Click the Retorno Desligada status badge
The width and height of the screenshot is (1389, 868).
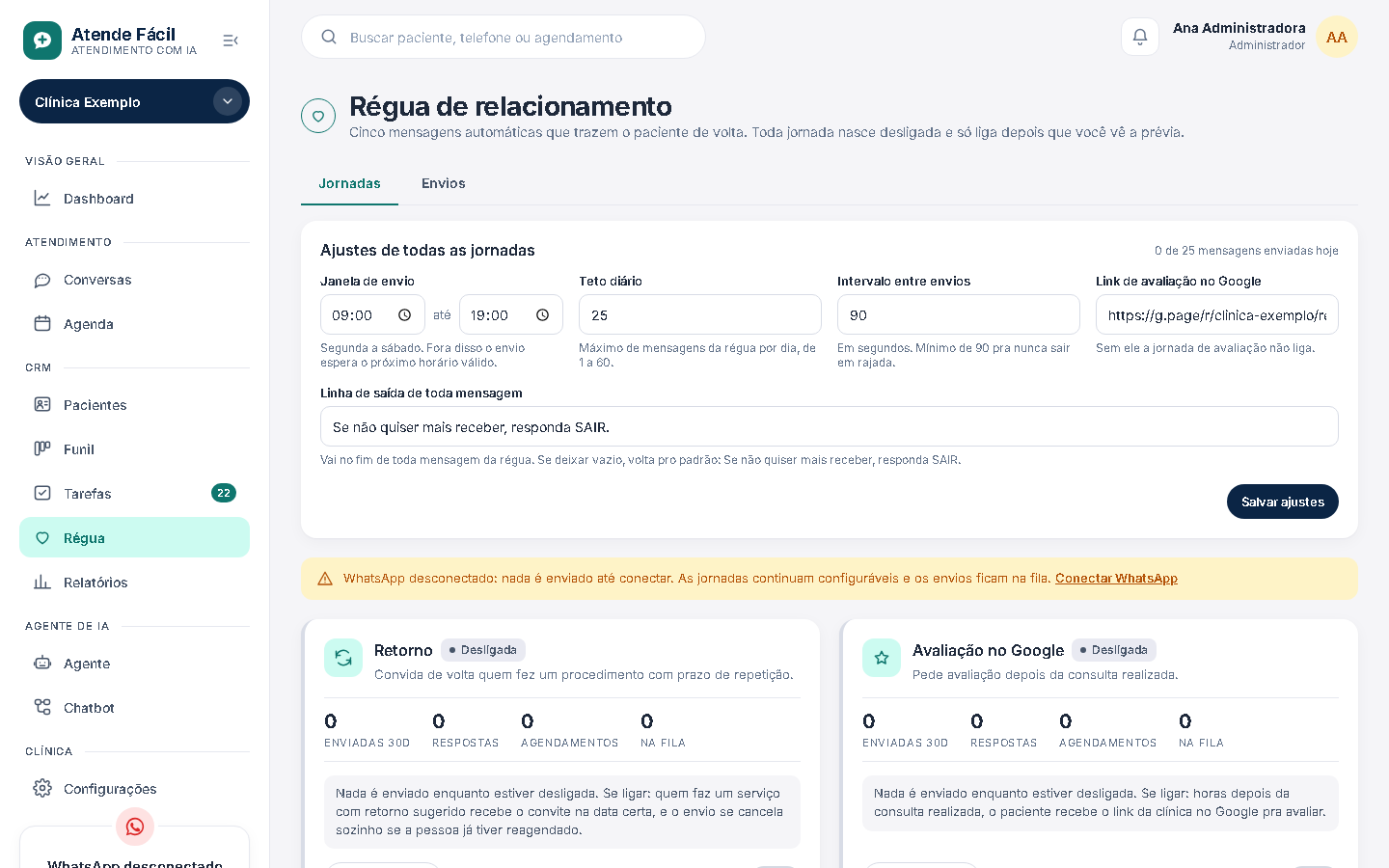point(483,650)
